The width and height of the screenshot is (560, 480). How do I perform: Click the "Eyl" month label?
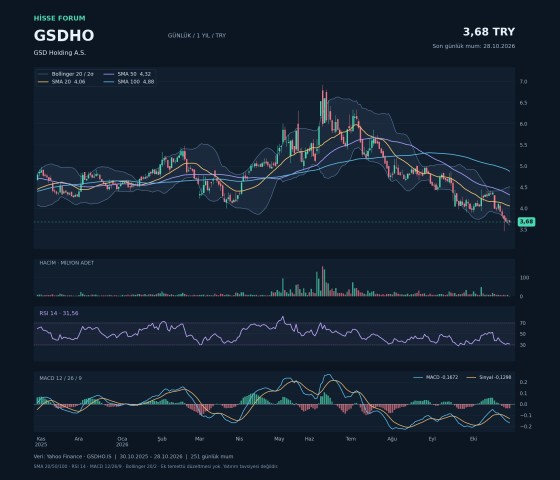(432, 439)
